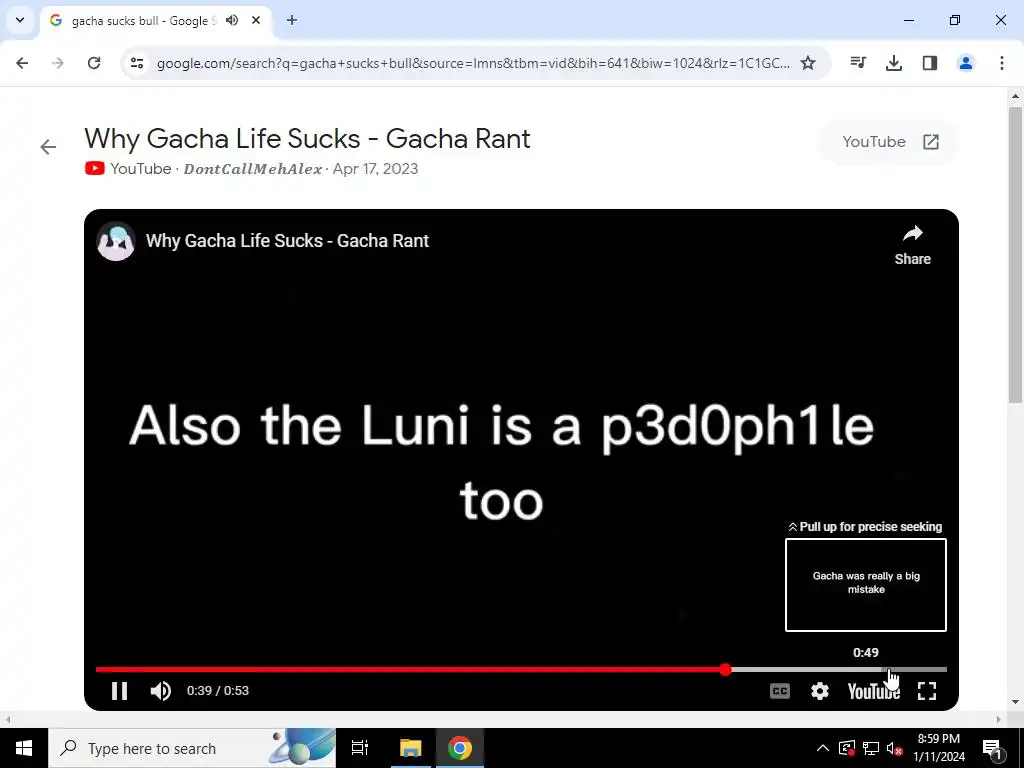The height and width of the screenshot is (768, 1024).
Task: Open the channel avatar in video header
Action: click(116, 241)
